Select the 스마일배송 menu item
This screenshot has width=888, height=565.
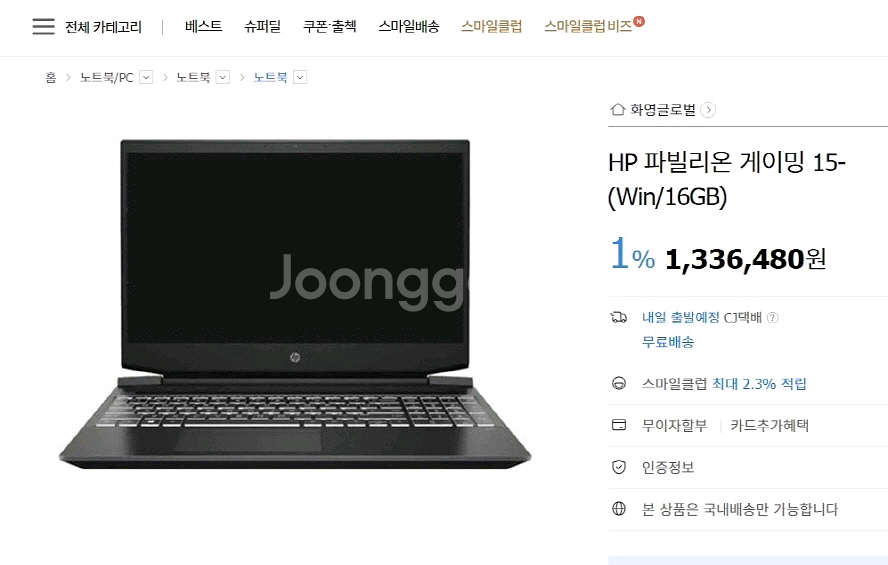point(408,27)
